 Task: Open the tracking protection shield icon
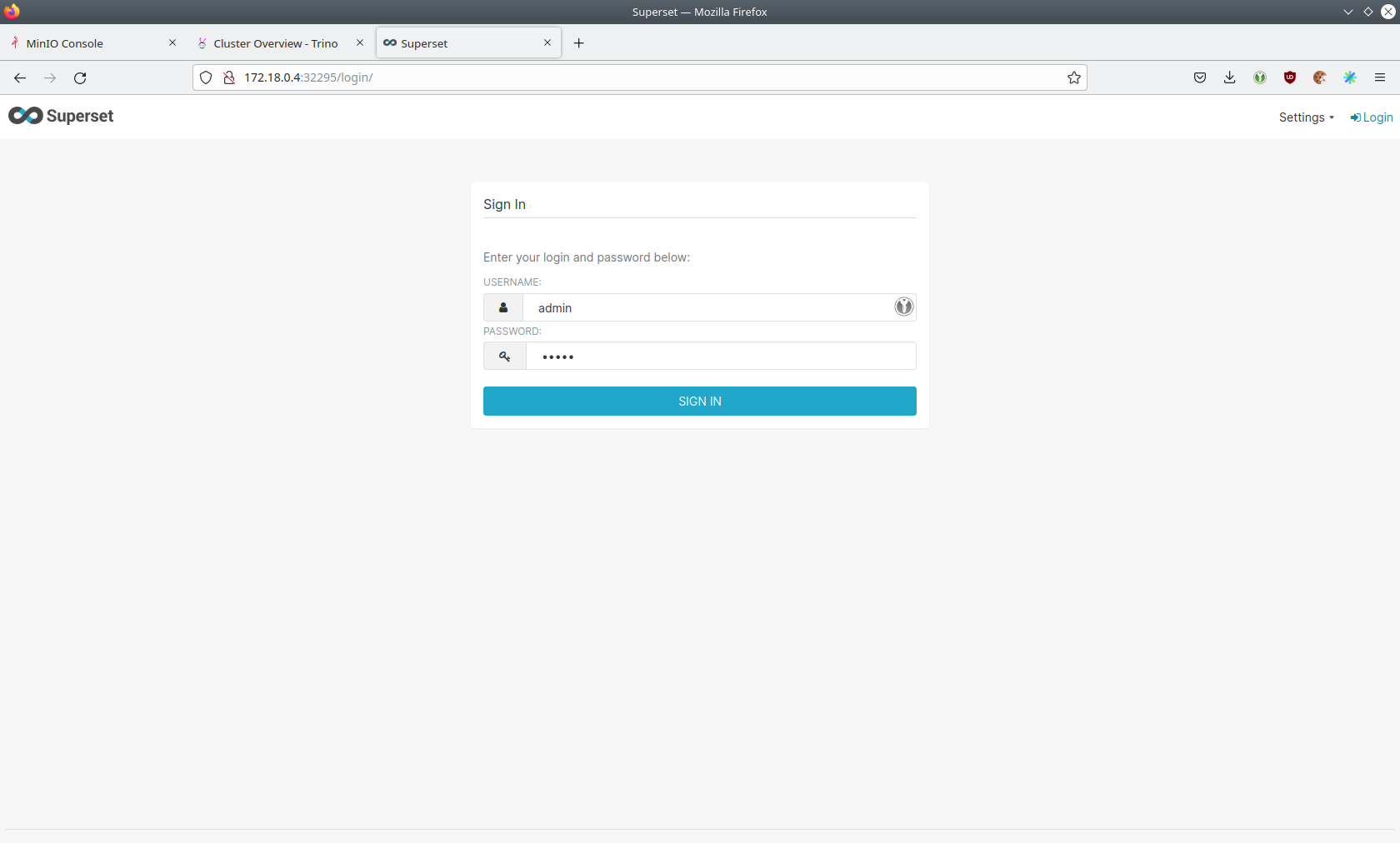(206, 77)
